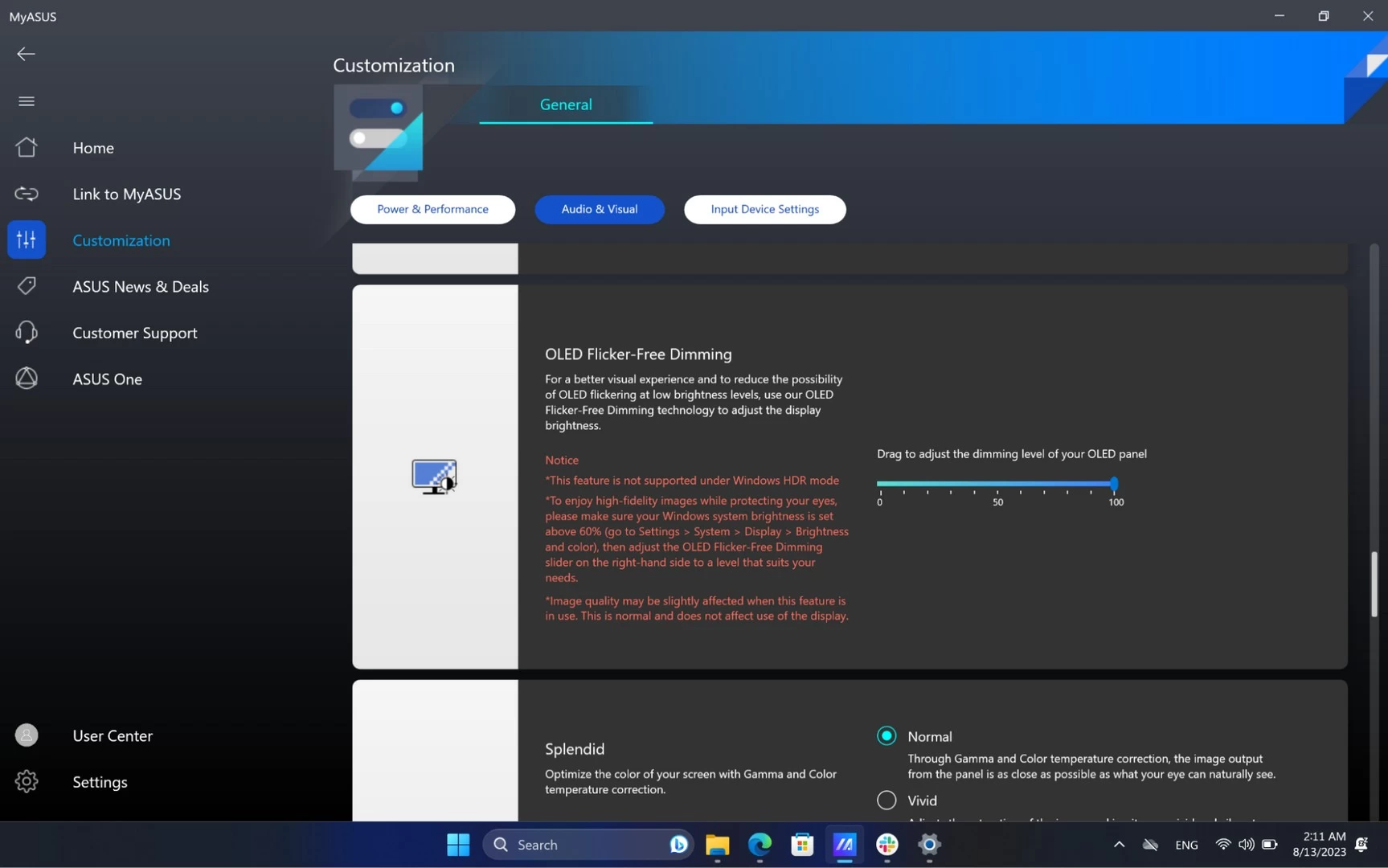Open the clock and date flyout
This screenshot has width=1388, height=868.
click(x=1319, y=845)
